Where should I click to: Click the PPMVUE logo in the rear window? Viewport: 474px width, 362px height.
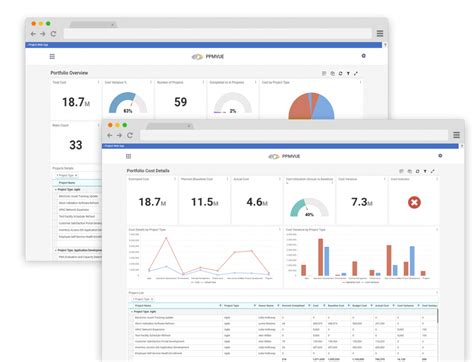pos(208,57)
